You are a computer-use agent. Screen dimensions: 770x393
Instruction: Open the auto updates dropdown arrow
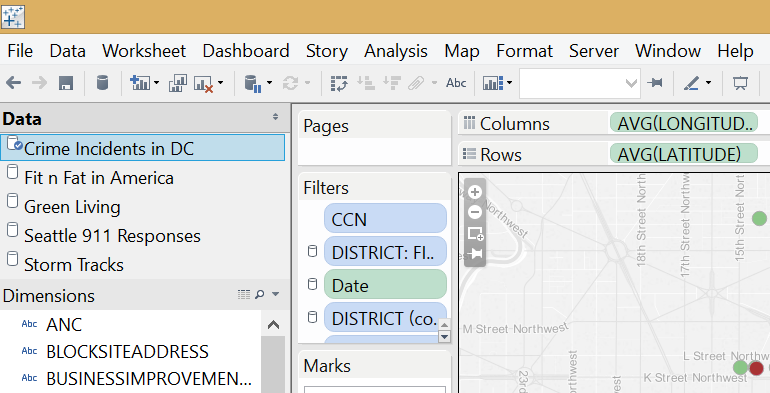269,83
